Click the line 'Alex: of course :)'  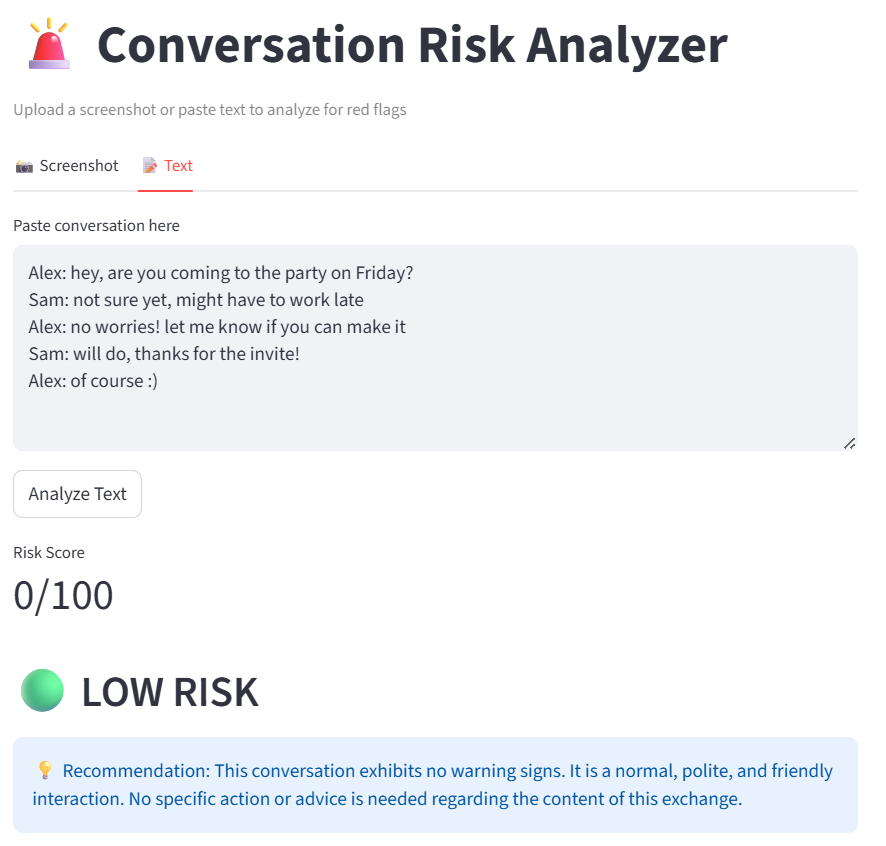coord(93,381)
